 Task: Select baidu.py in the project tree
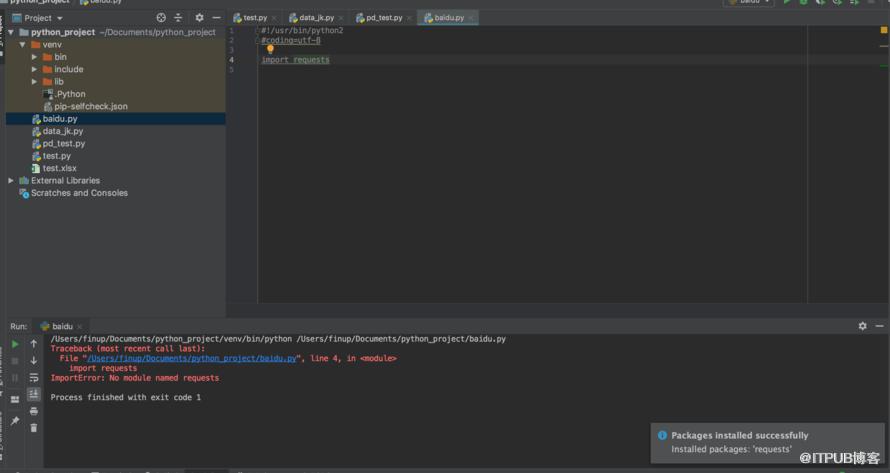pyautogui.click(x=60, y=119)
